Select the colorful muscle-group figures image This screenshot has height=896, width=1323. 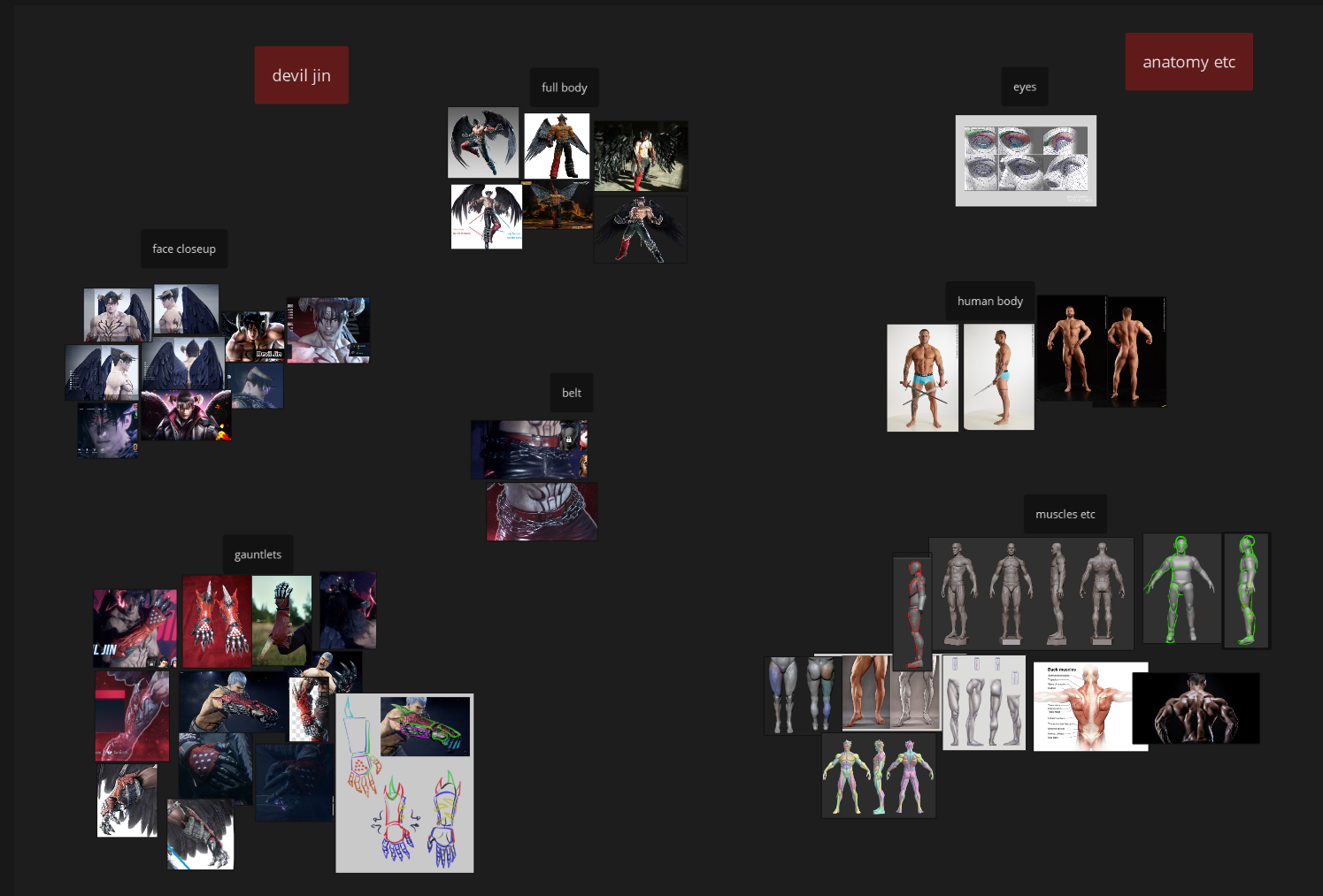[x=879, y=775]
